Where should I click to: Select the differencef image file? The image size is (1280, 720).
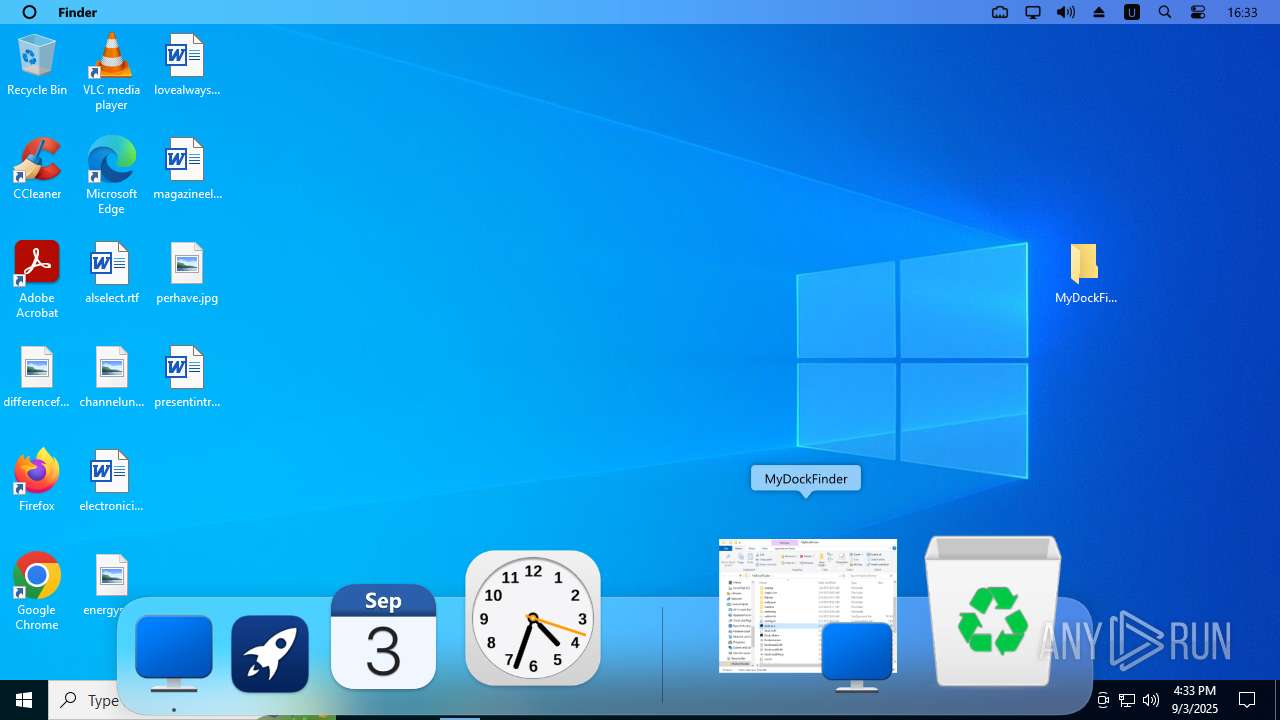37,377
